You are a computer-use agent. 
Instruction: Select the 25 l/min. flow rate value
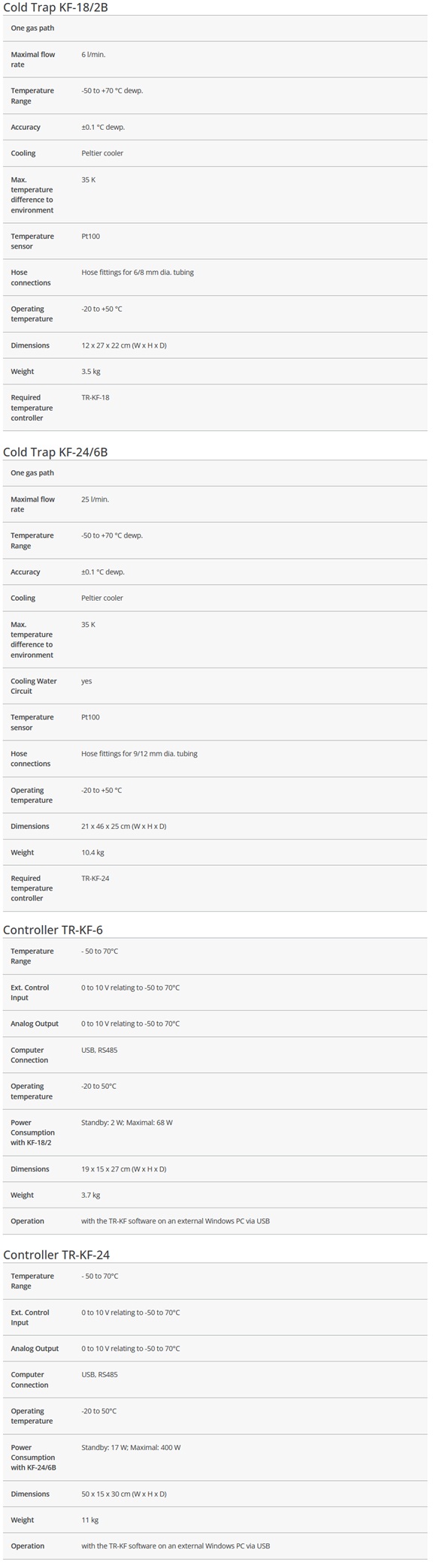pyautogui.click(x=95, y=499)
